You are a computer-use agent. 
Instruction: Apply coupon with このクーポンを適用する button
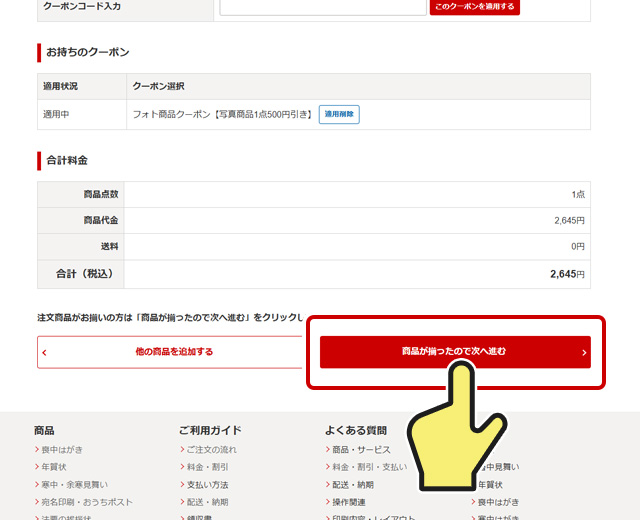pyautogui.click(x=474, y=7)
